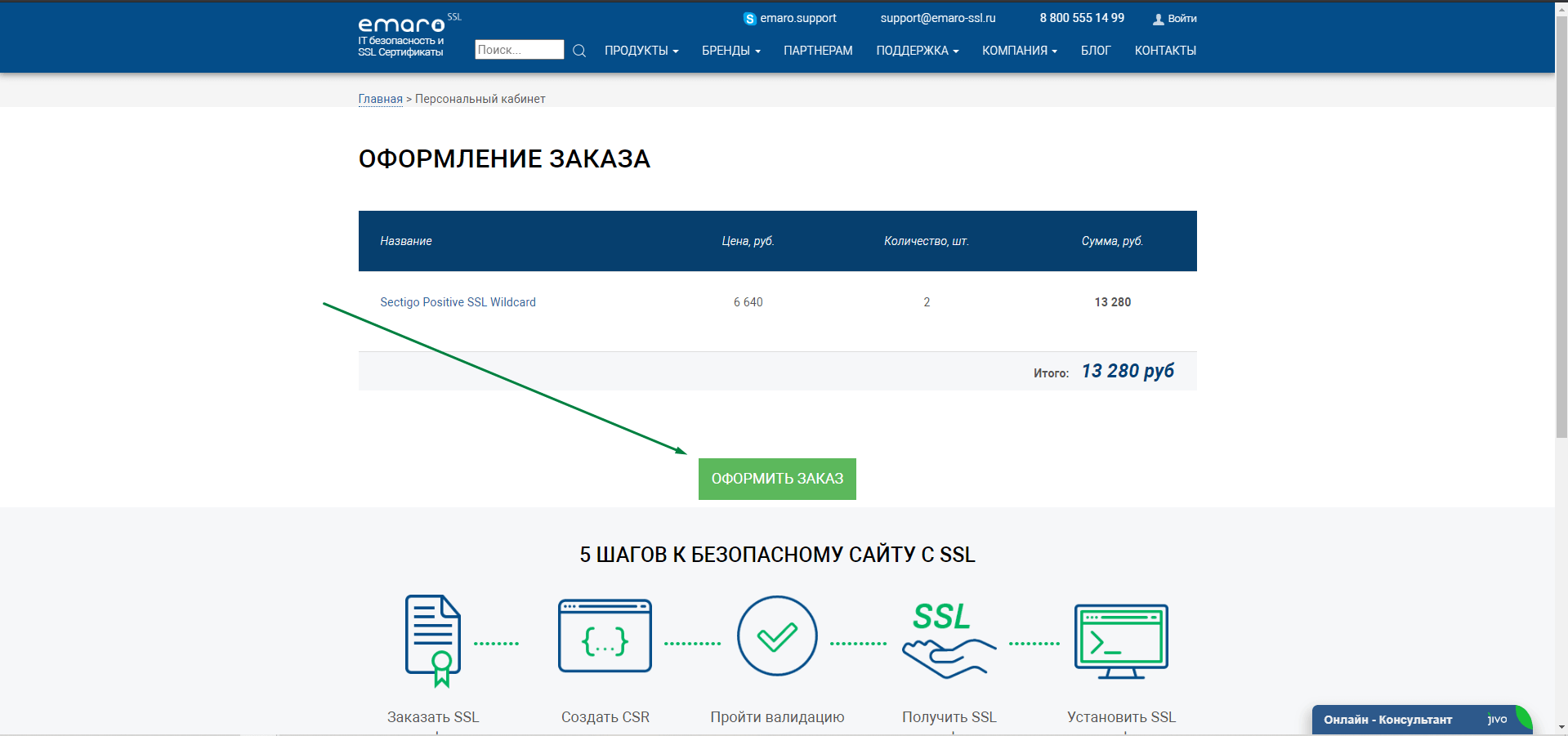Click the support@emaro-ssl.ru email link
This screenshot has width=1568, height=736.
[x=938, y=18]
